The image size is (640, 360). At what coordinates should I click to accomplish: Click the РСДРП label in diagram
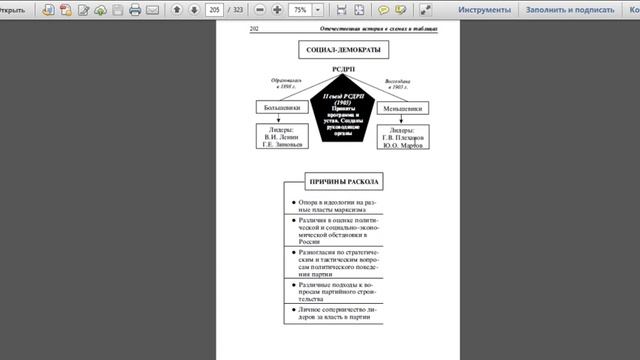coord(343,69)
